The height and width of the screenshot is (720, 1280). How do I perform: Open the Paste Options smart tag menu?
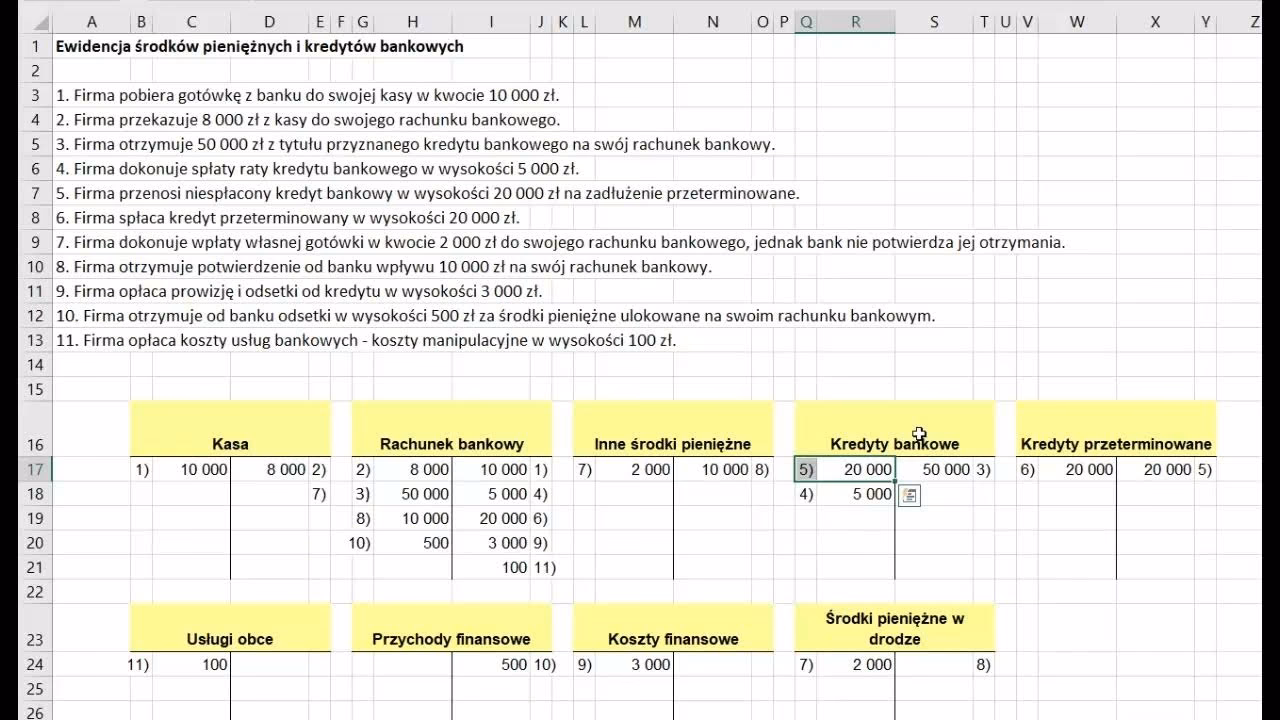click(x=908, y=494)
